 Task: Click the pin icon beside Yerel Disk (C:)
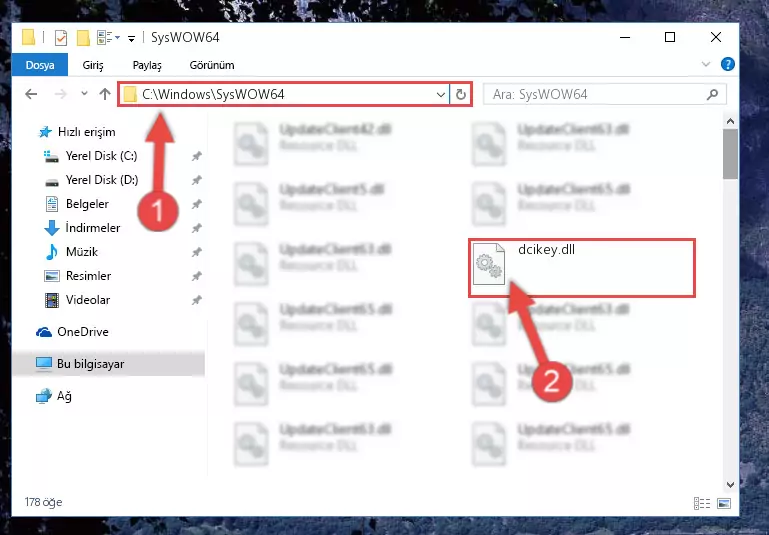pyautogui.click(x=197, y=156)
